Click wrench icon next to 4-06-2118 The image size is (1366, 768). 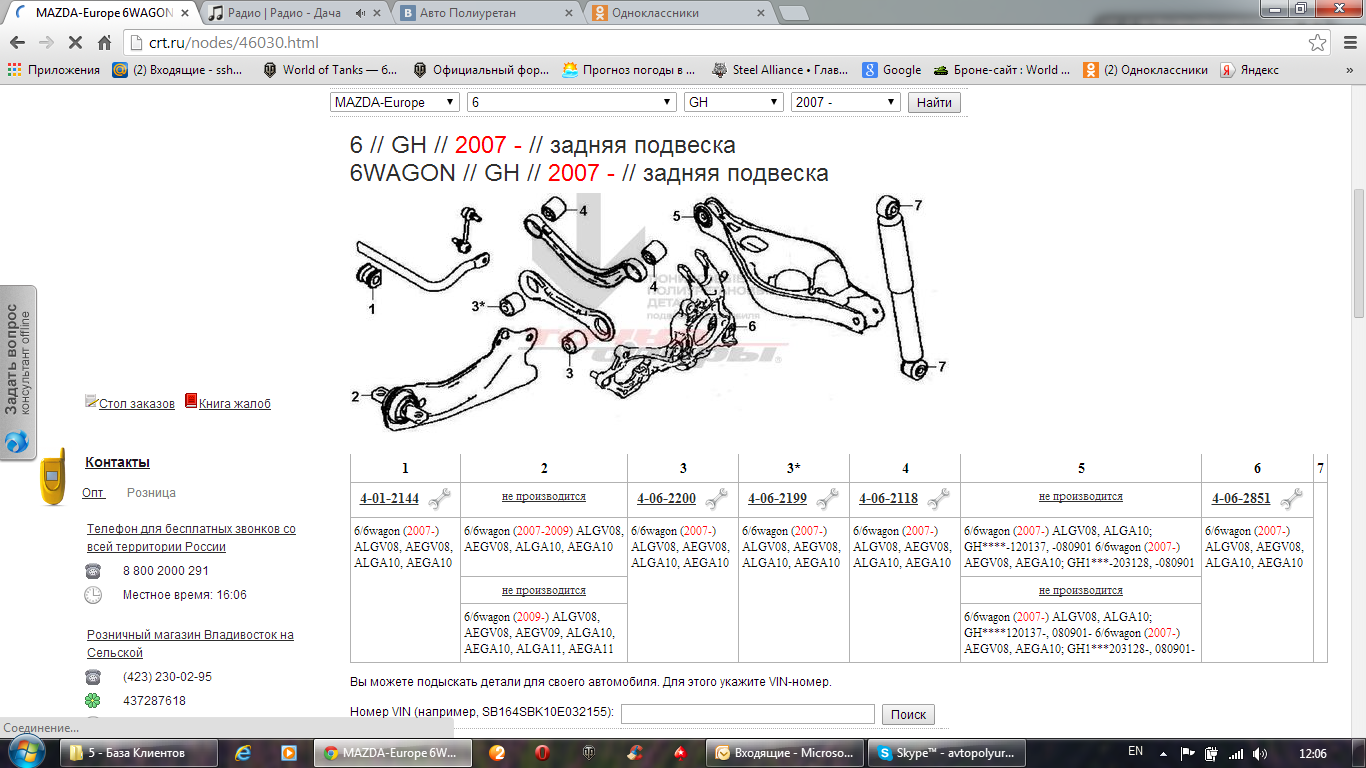(938, 498)
